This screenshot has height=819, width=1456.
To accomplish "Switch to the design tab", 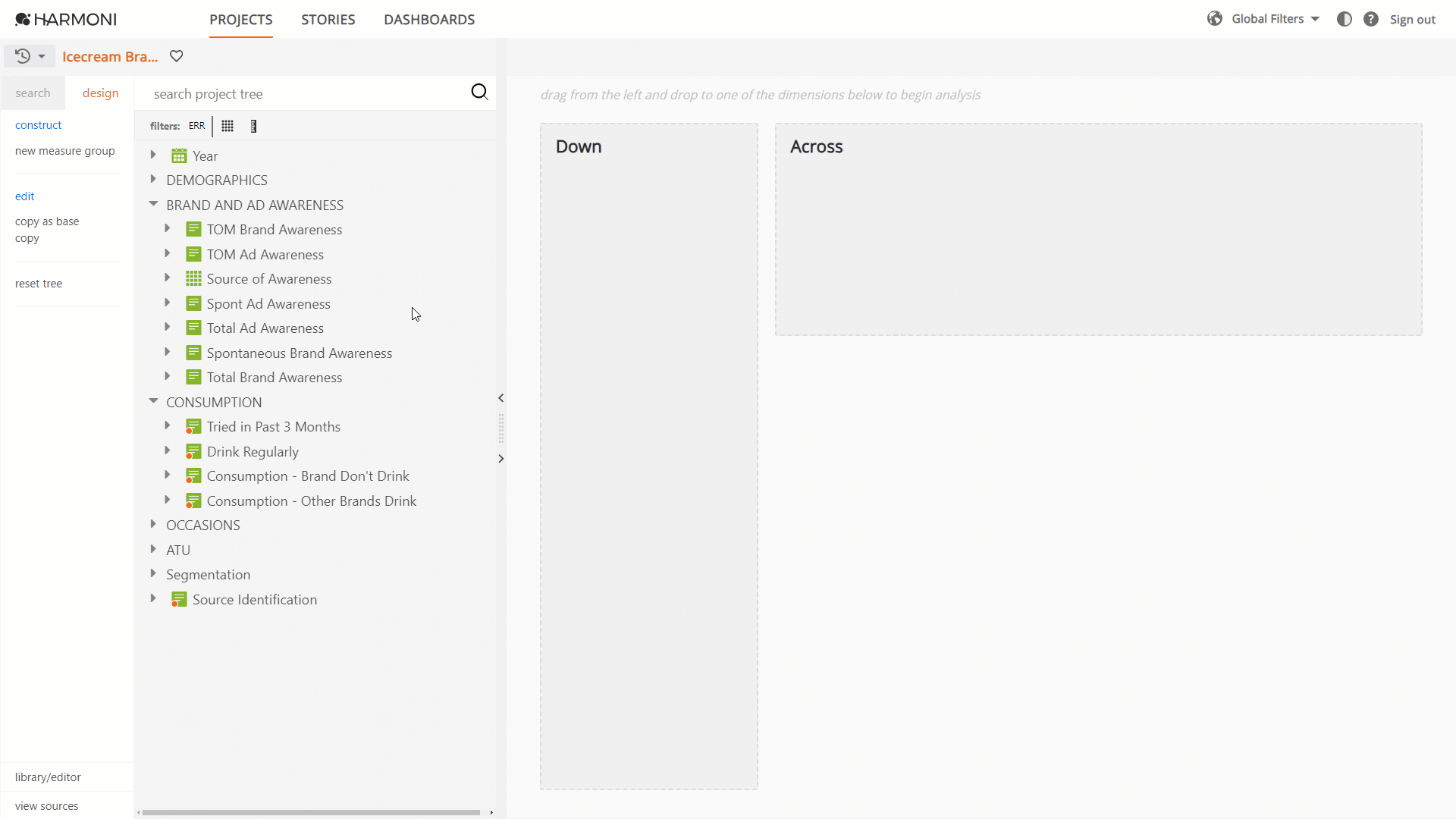I will (x=100, y=93).
